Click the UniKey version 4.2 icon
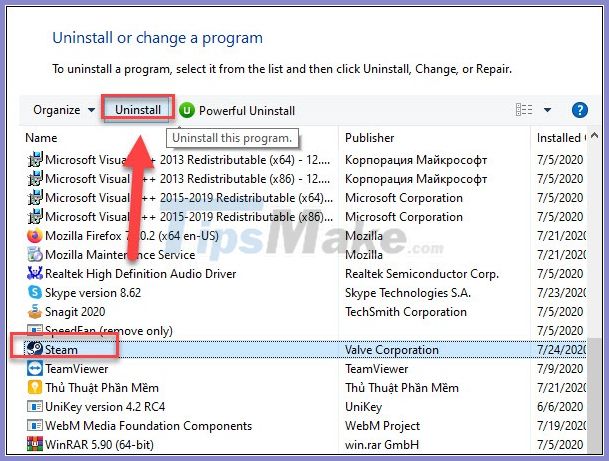 [36, 406]
